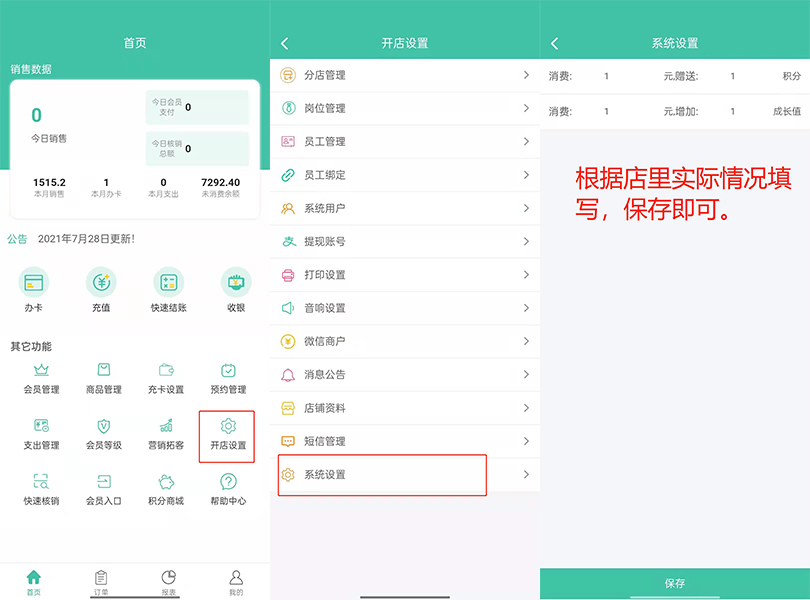Edit the 元,赠送 points value field
The height and width of the screenshot is (600, 810).
click(x=732, y=76)
